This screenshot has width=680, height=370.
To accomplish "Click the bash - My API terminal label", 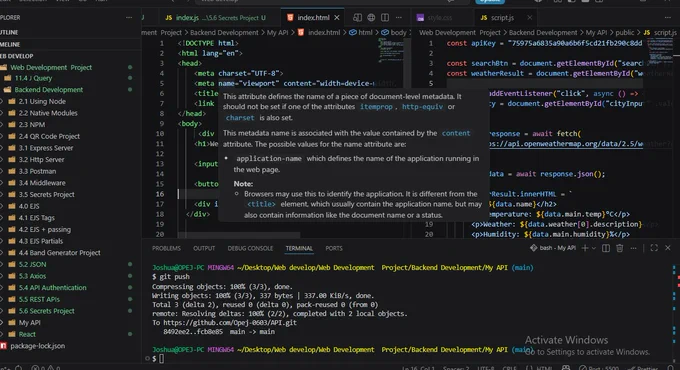I will point(557,248).
